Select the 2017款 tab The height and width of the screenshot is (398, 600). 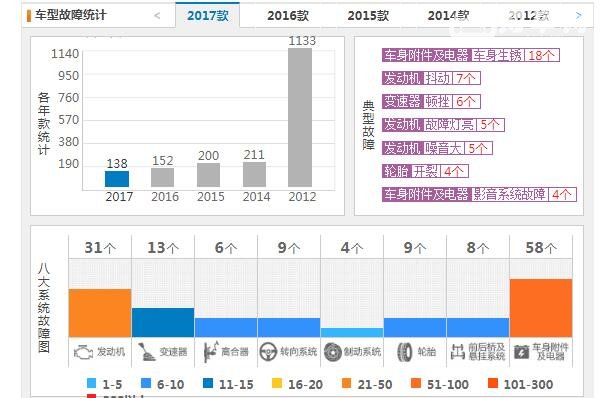click(x=208, y=15)
